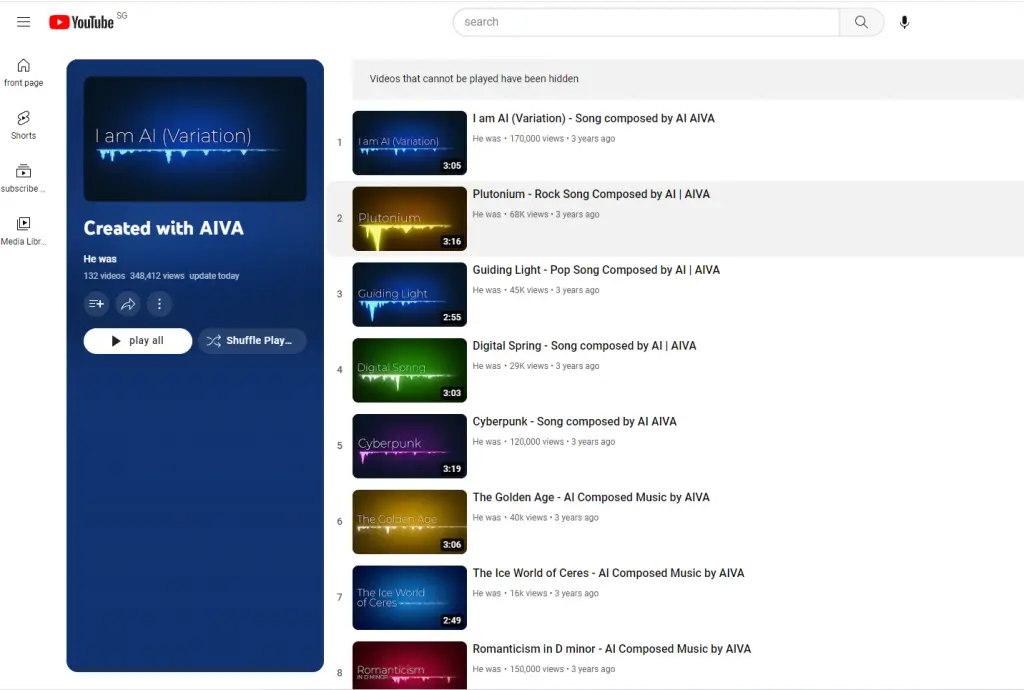Open title 'I am AI (Variation) - Song composed by AI AIVA'
Image resolution: width=1024 pixels, height=690 pixels.
pyautogui.click(x=594, y=118)
